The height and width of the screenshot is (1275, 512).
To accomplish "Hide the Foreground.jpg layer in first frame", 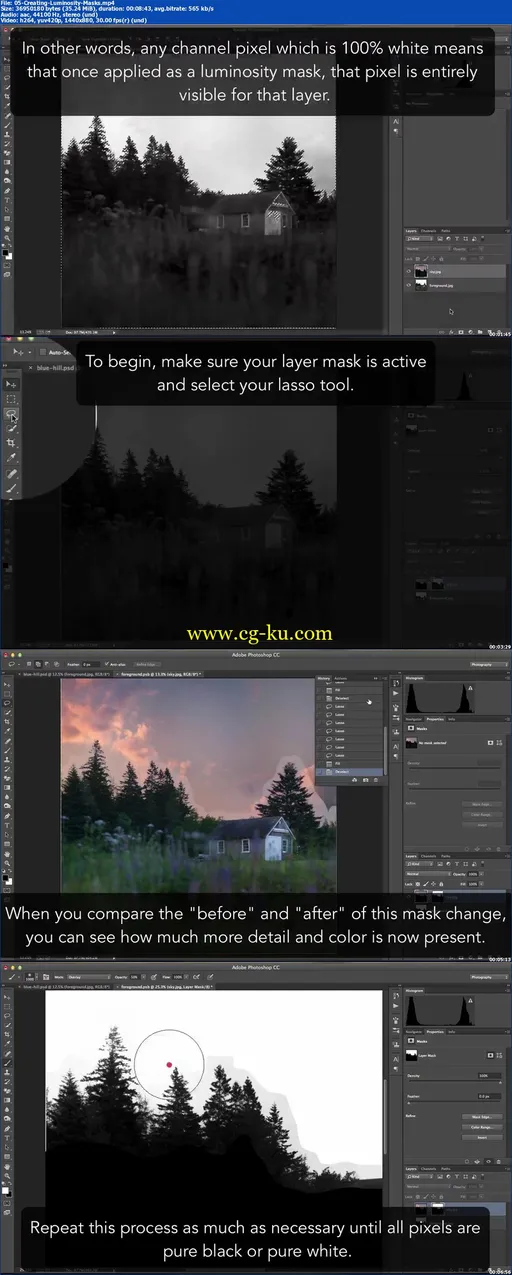I will tap(408, 285).
